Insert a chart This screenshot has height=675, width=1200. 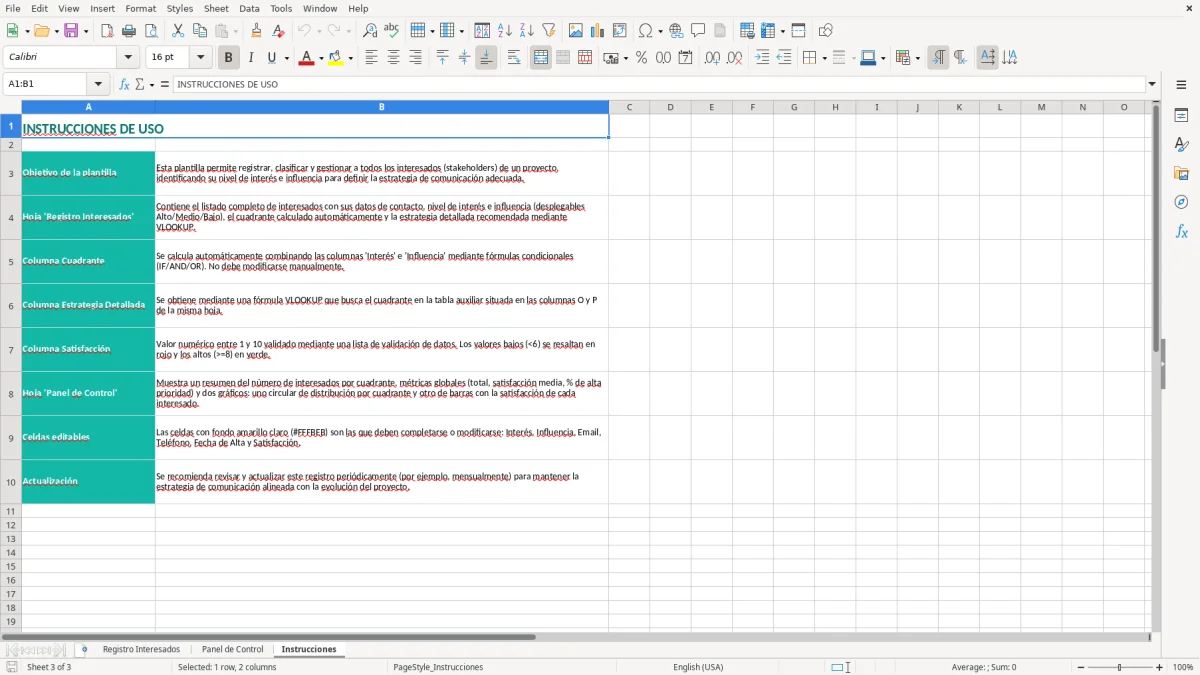[598, 31]
